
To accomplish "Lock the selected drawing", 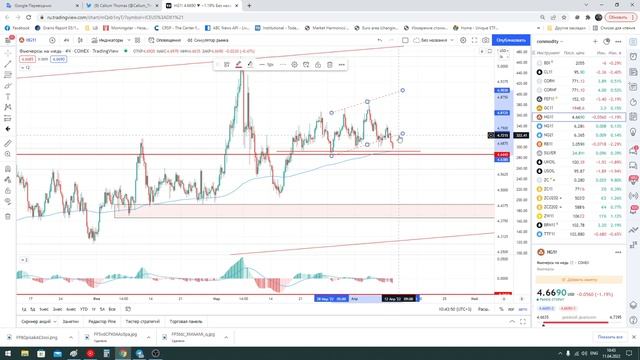I will pos(318,65).
